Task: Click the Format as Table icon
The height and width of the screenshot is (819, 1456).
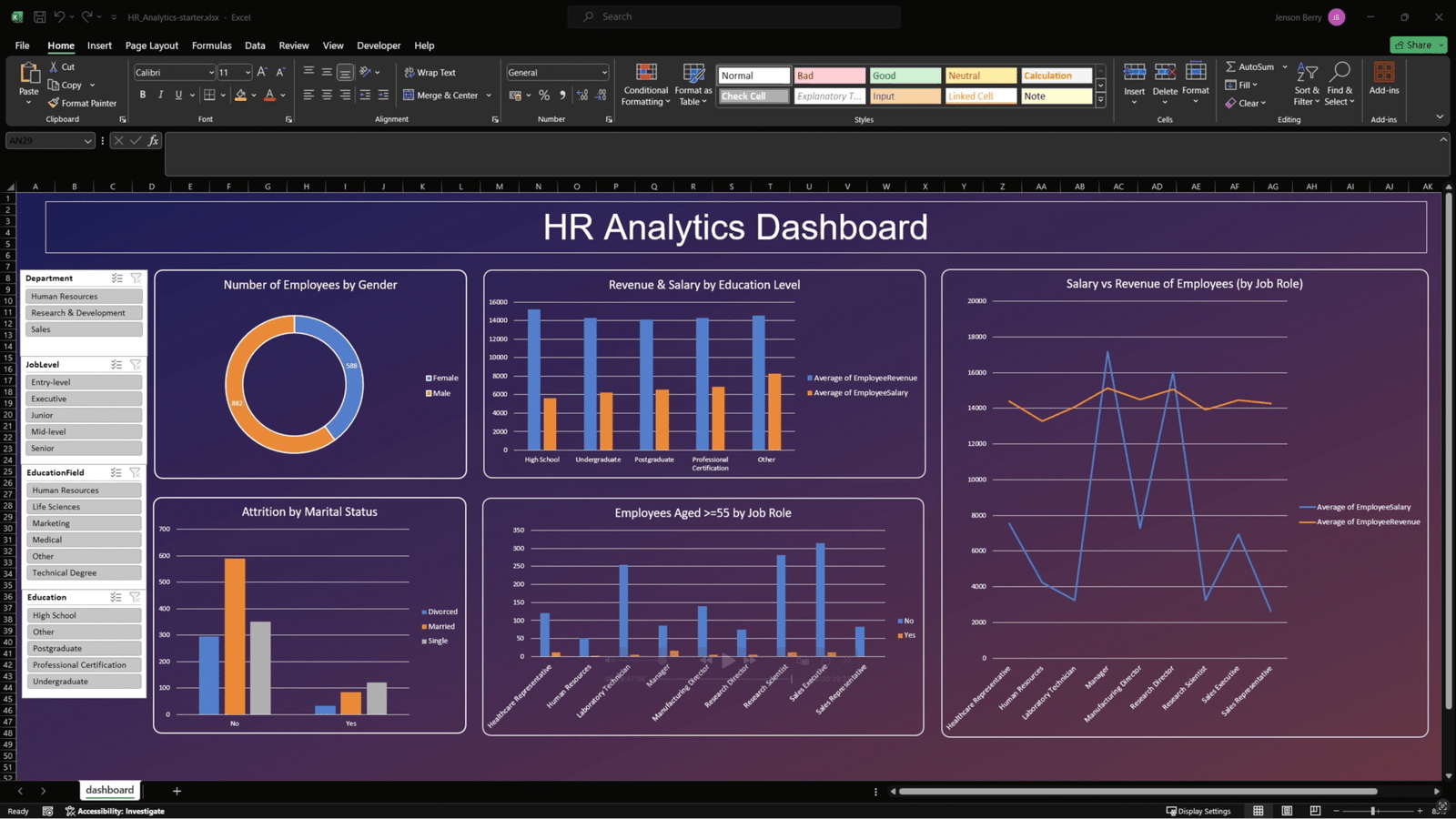Action: coord(693,74)
